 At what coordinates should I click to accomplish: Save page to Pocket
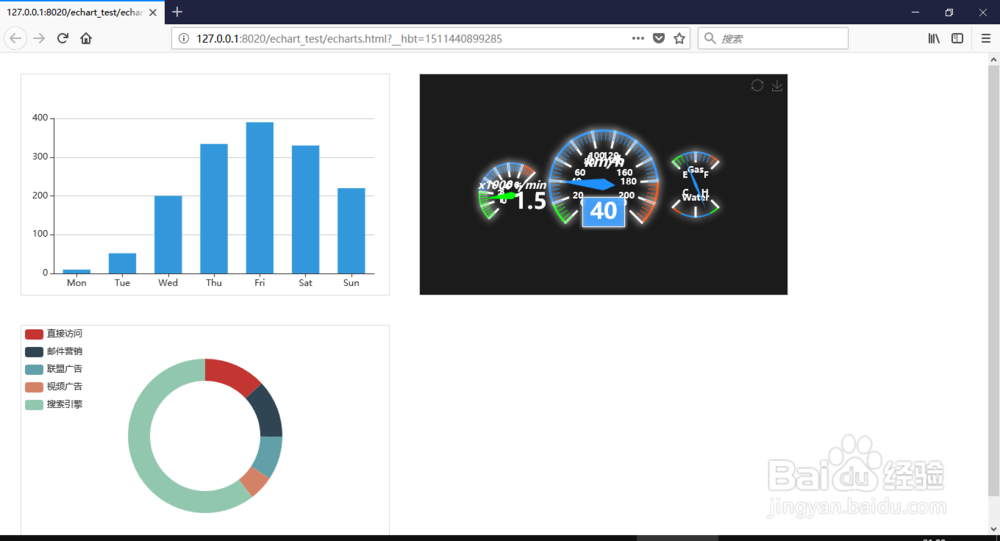pos(659,38)
